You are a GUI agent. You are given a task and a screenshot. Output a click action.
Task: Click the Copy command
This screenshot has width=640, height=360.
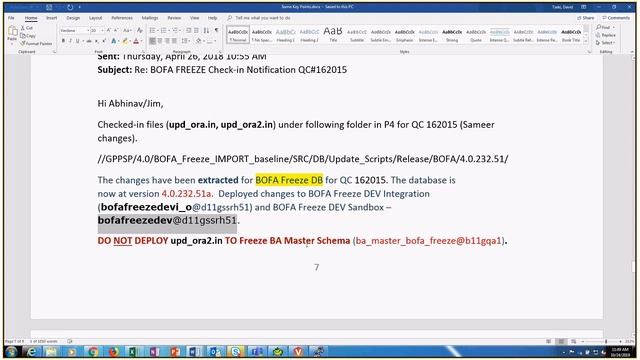28,36
